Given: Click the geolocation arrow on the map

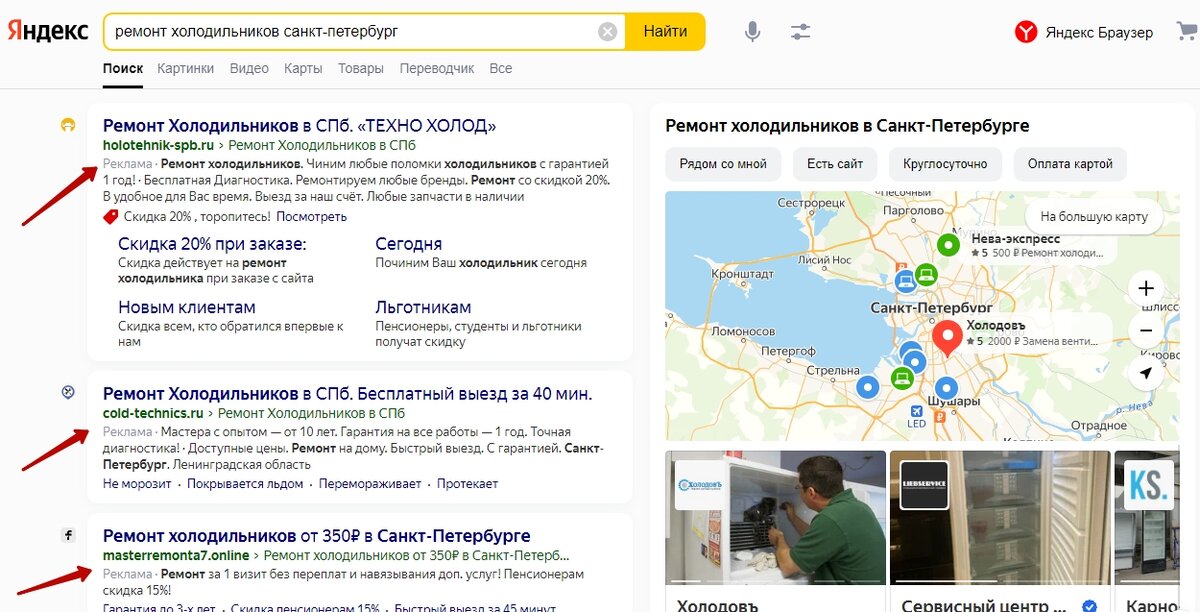Looking at the screenshot, I should (1145, 373).
